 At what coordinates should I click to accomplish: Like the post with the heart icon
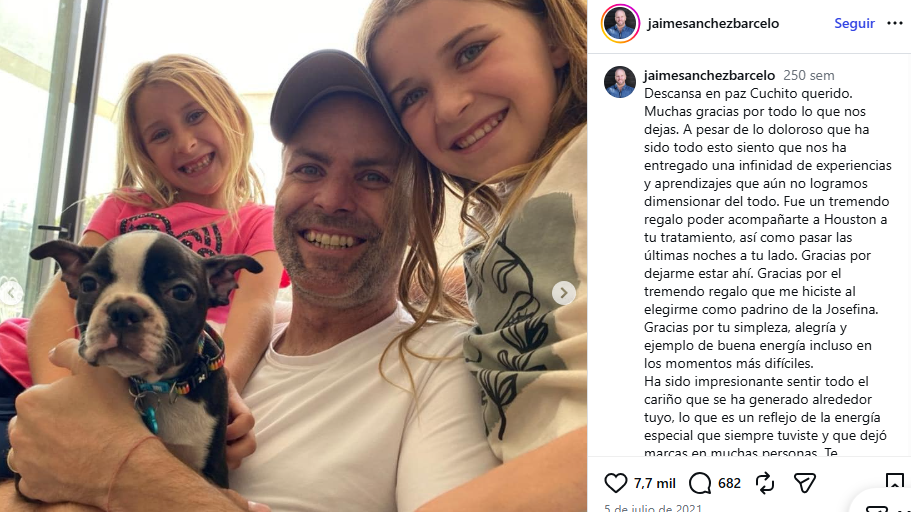[x=615, y=483]
